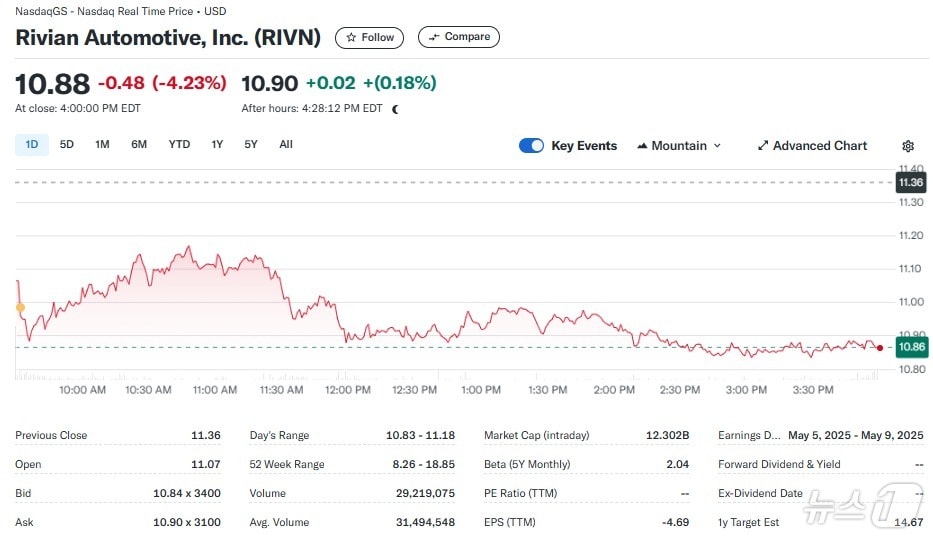Screen dimensions: 933x540
Task: Select the 1M chart range
Action: 102,145
